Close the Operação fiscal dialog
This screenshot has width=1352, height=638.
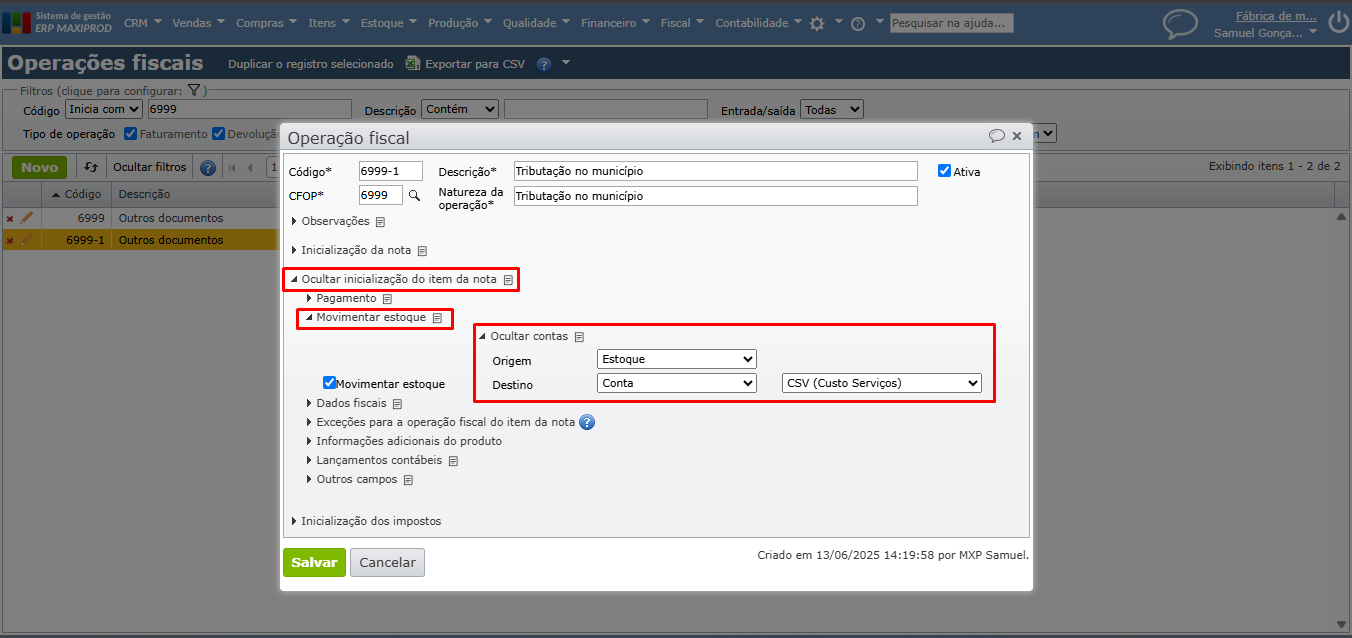pos(1017,136)
